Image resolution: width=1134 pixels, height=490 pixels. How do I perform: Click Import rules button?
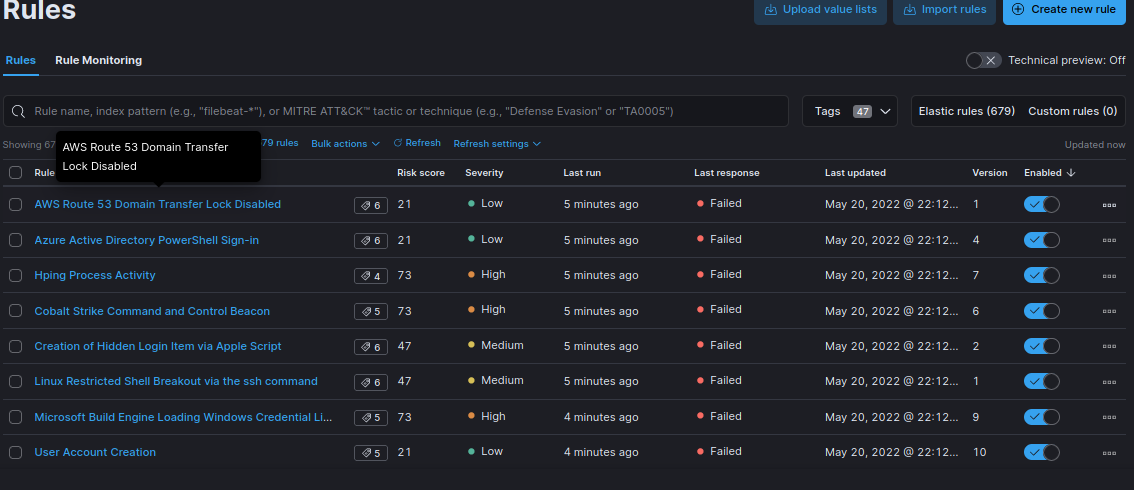pyautogui.click(x=945, y=9)
